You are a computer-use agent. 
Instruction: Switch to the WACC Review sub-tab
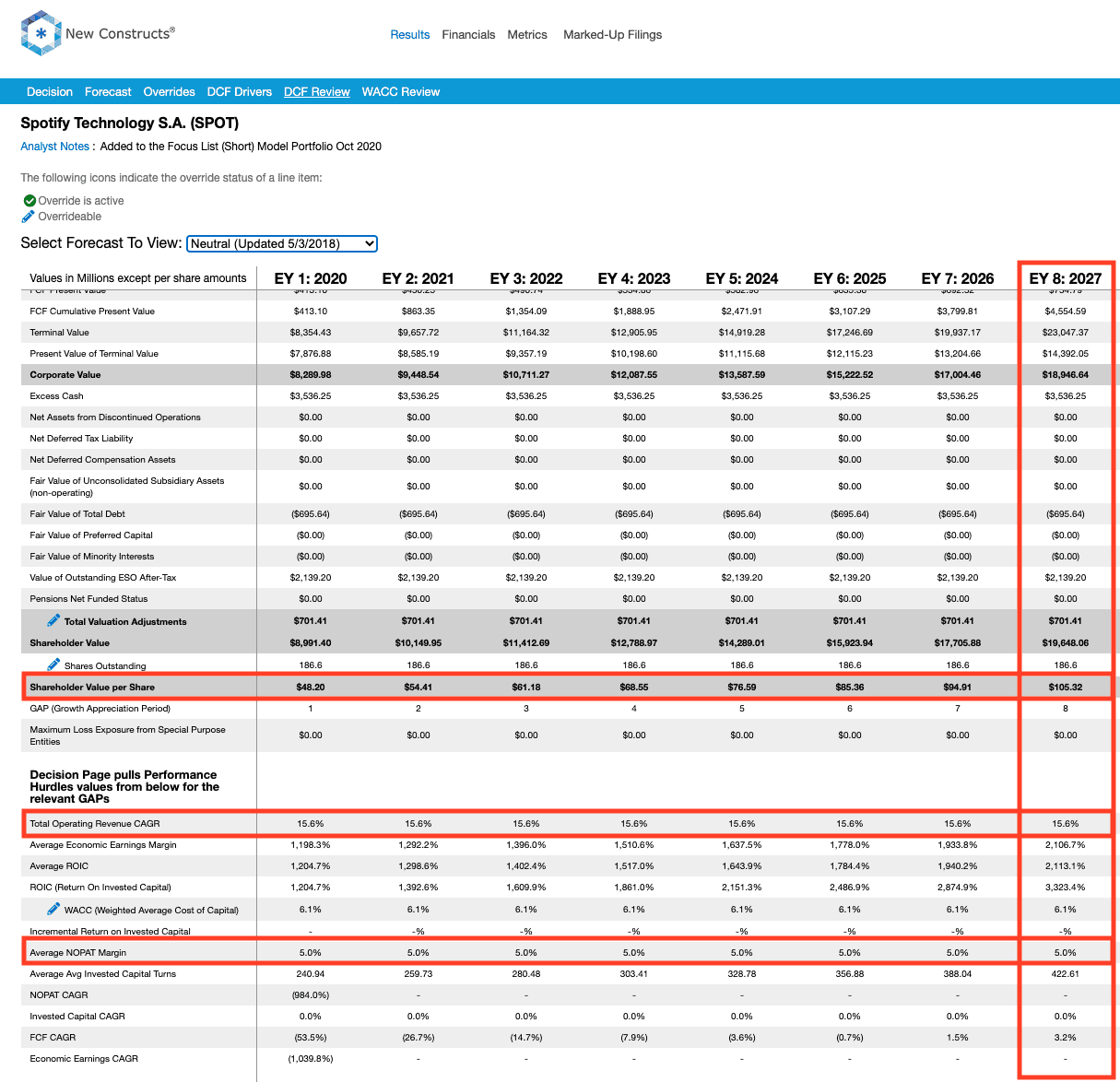[401, 92]
